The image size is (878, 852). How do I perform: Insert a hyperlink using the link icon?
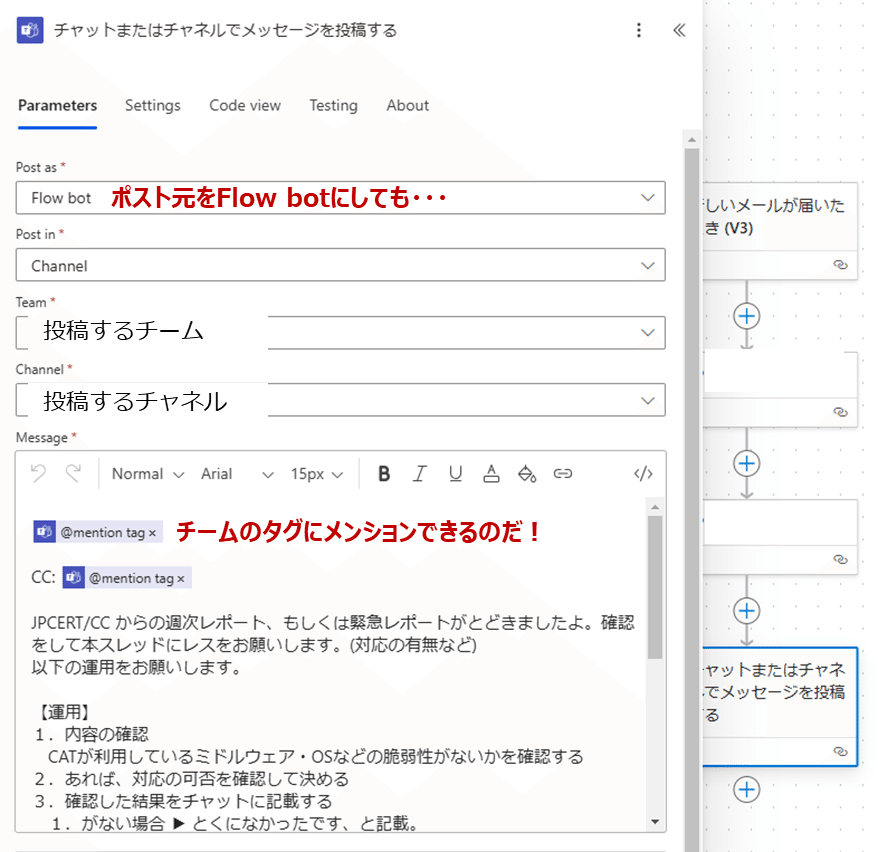click(562, 474)
